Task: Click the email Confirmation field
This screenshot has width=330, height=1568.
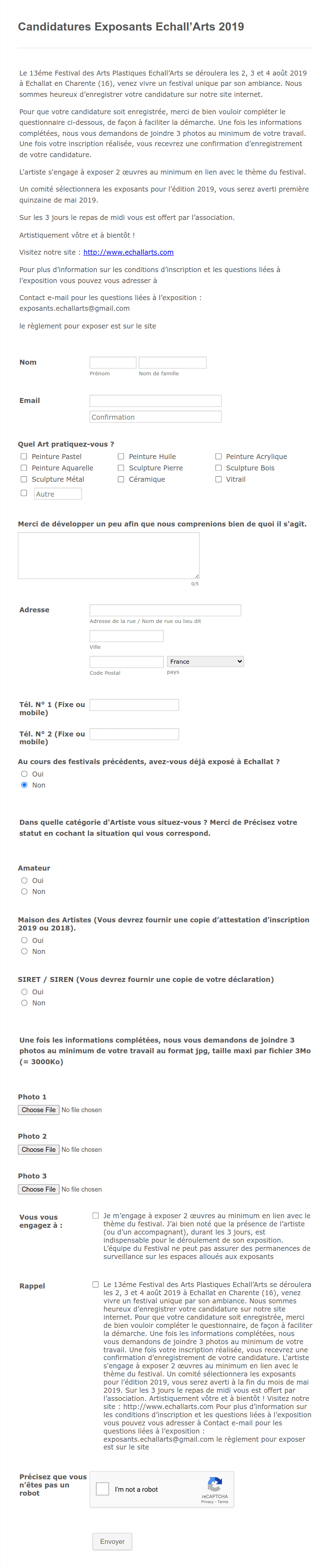Action: (155, 417)
